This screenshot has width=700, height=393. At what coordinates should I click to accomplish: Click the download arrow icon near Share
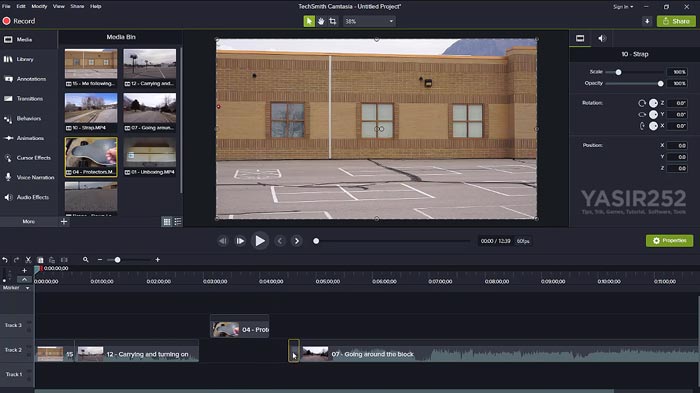click(647, 21)
